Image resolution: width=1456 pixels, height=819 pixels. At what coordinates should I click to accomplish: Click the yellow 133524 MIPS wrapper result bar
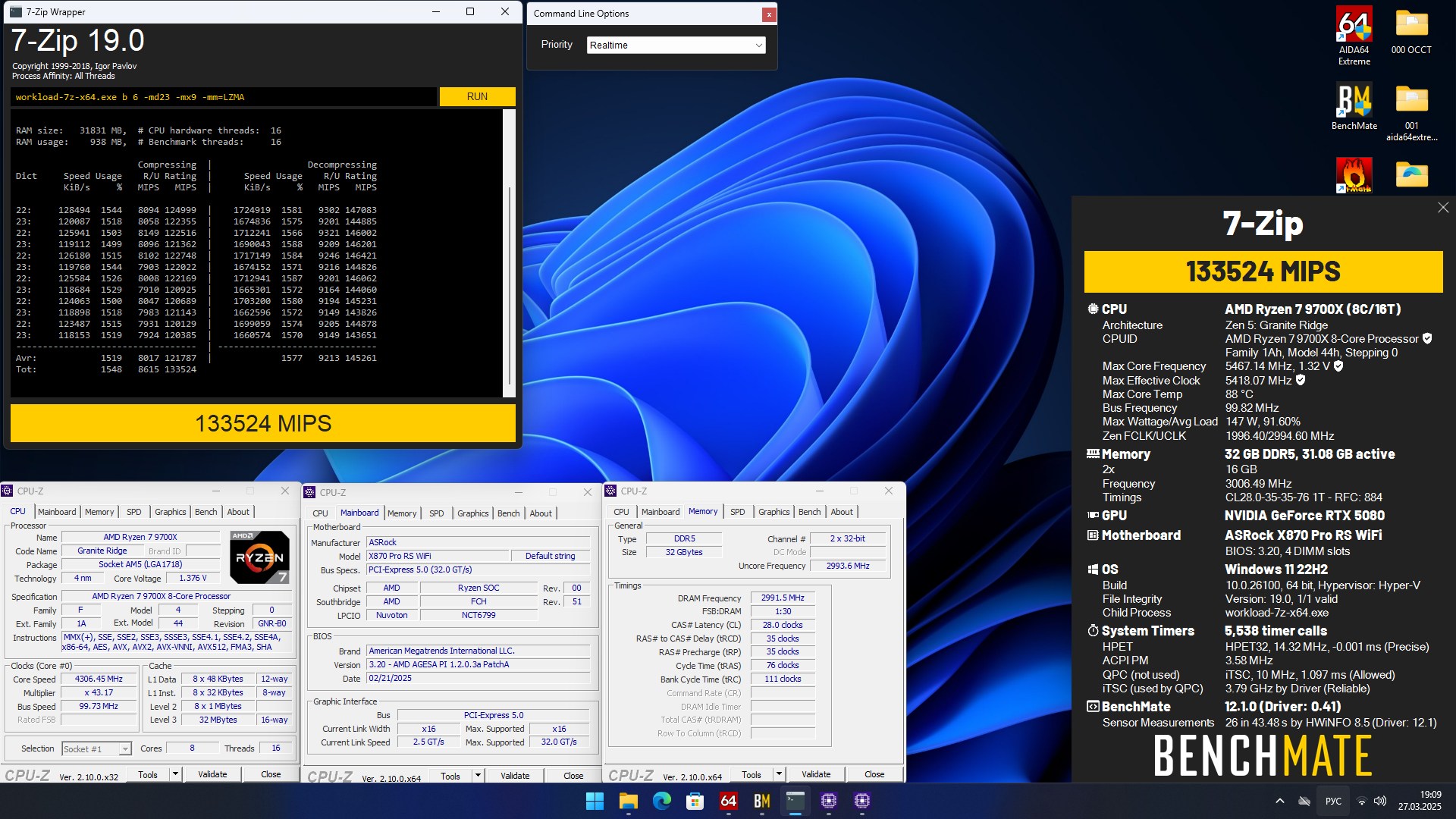tap(263, 423)
